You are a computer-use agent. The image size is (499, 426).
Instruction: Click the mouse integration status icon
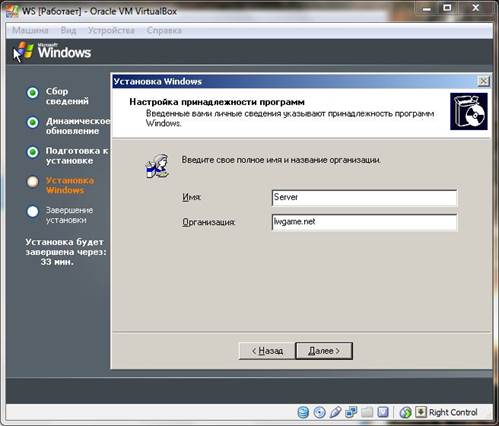(406, 412)
